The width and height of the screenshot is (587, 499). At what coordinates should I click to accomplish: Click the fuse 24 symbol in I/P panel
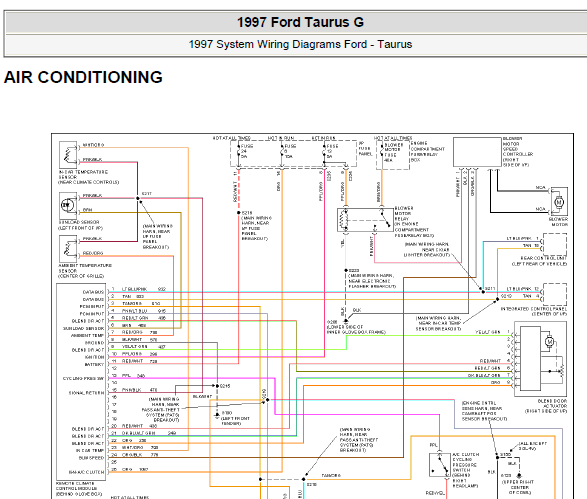pyautogui.click(x=238, y=151)
